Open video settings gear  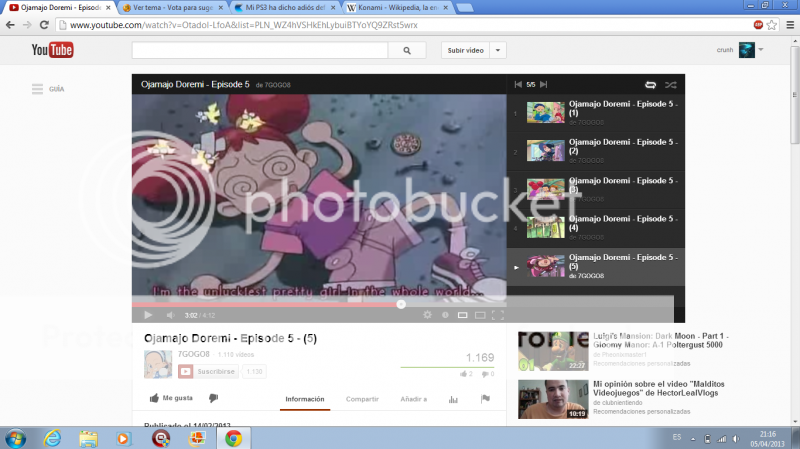(428, 315)
